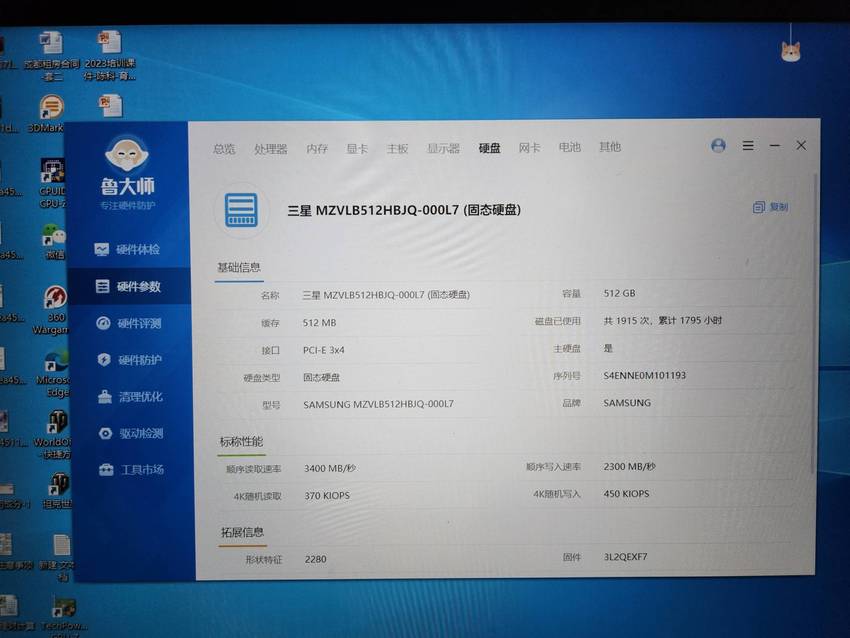Open the hamburger menu in title bar
This screenshot has height=638, width=850.
click(748, 145)
